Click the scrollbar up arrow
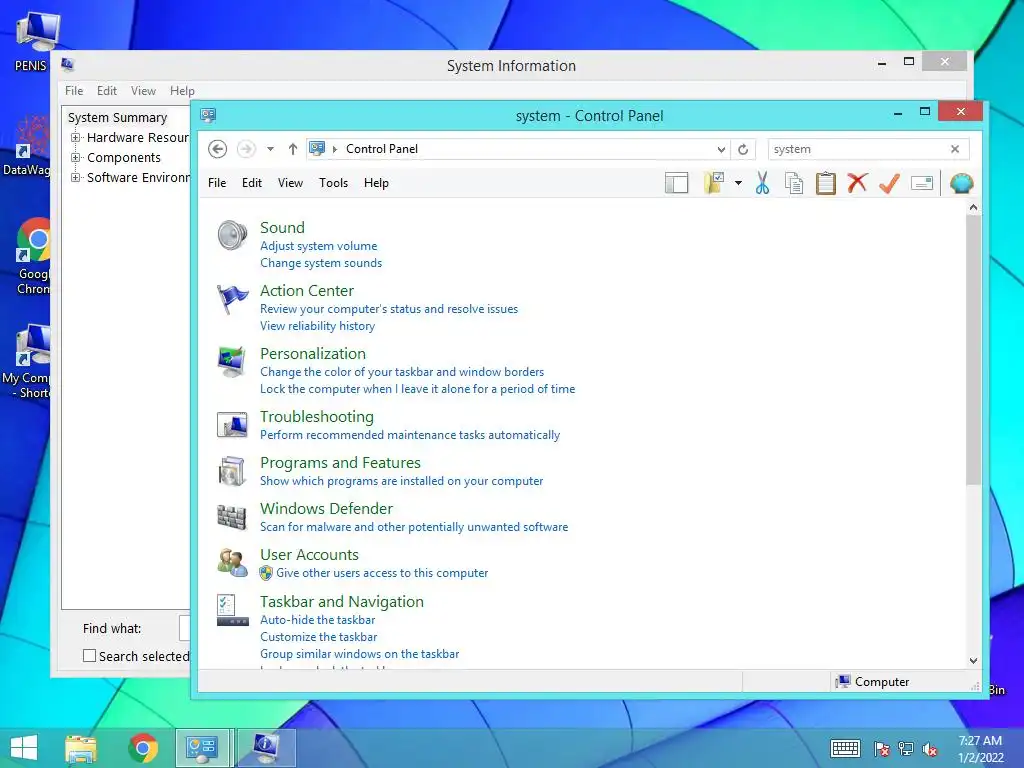Screen dimensions: 1024x768 pos(973,208)
